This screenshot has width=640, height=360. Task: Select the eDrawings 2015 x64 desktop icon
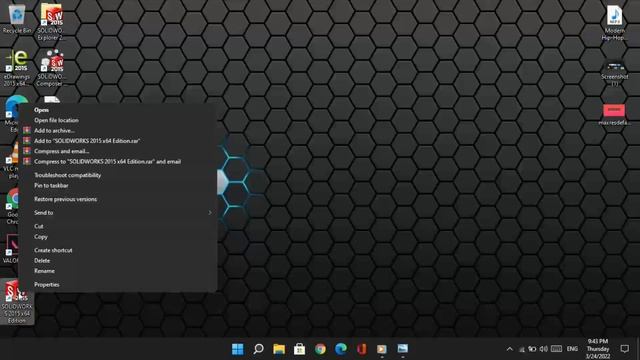(16, 67)
